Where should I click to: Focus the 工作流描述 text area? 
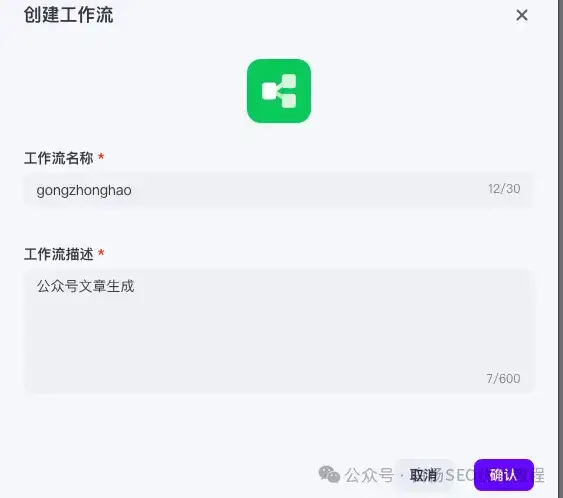(279, 331)
